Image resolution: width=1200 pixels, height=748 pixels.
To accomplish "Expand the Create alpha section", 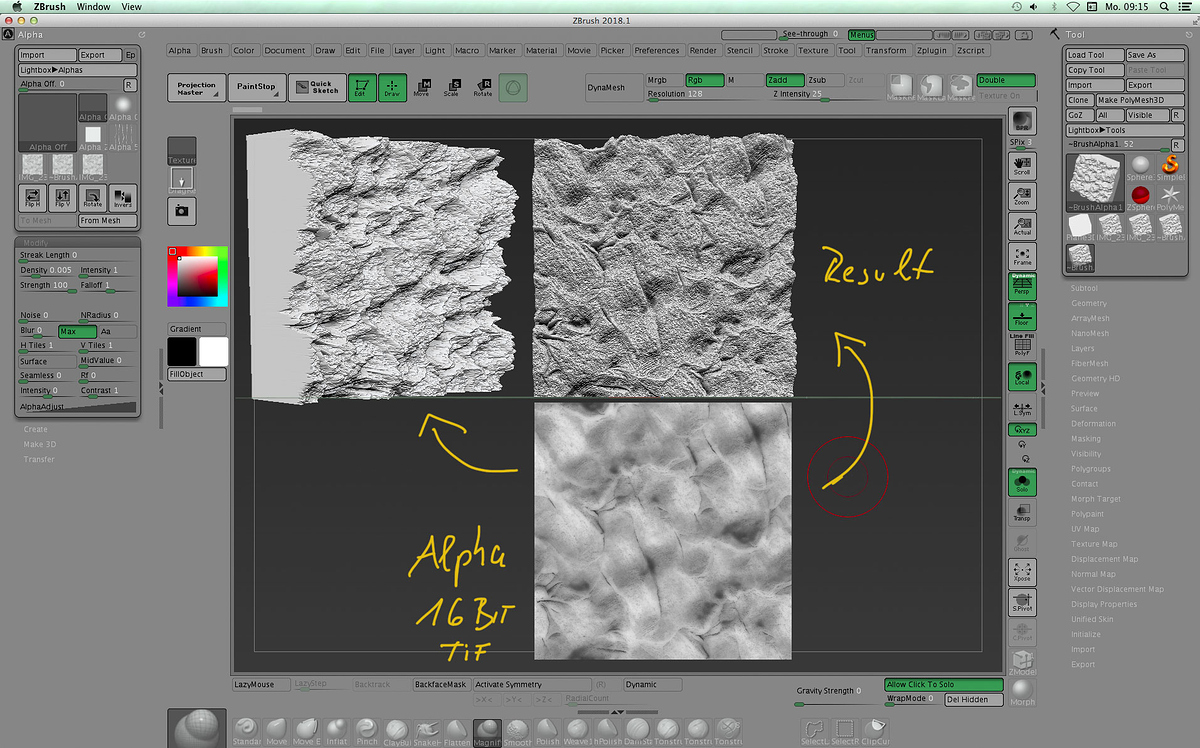I will coord(35,429).
